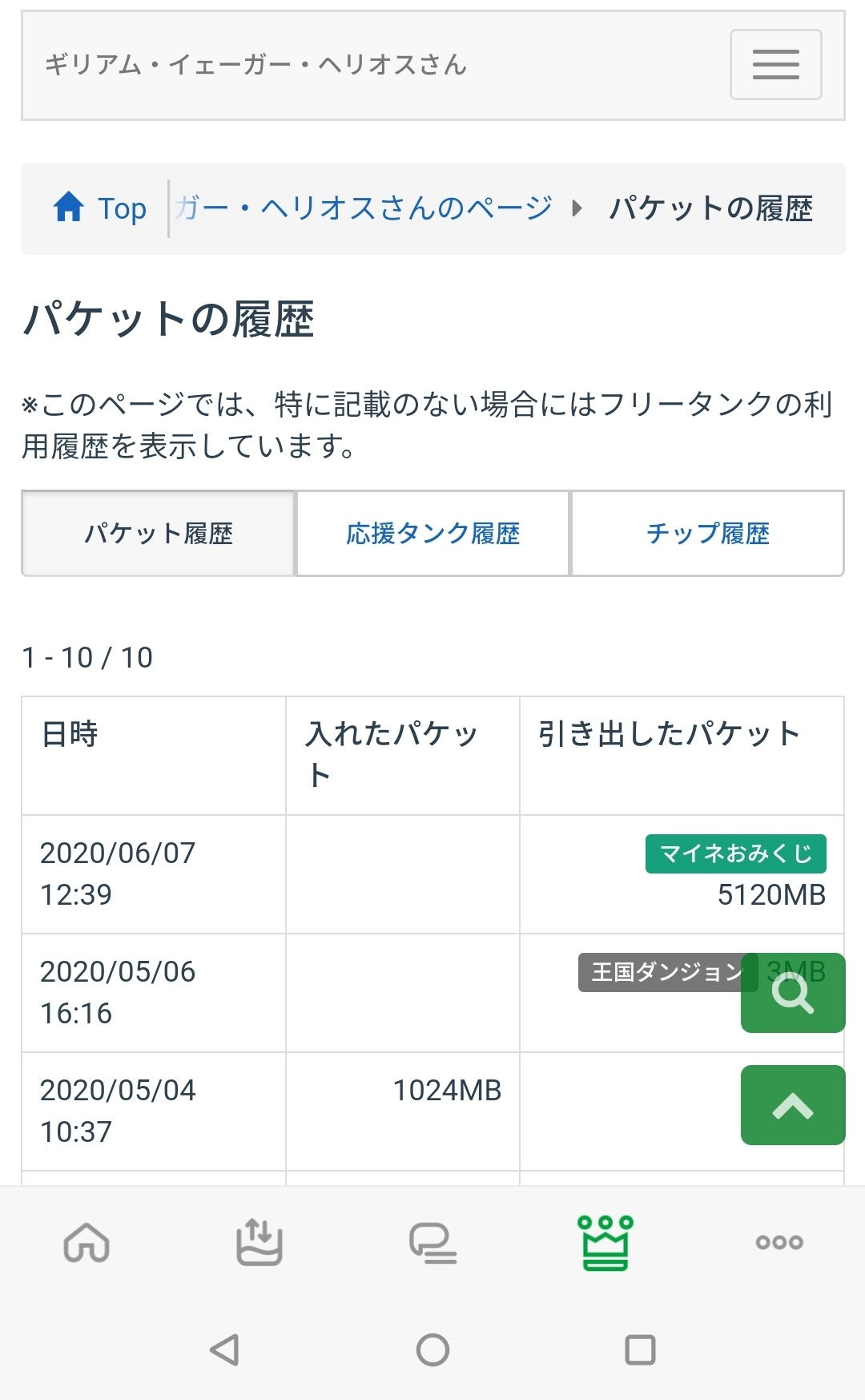This screenshot has width=865, height=1400.
Task: Tap the username ギリアム・イェーガー・ヘリオスさん header text
Action: point(255,64)
